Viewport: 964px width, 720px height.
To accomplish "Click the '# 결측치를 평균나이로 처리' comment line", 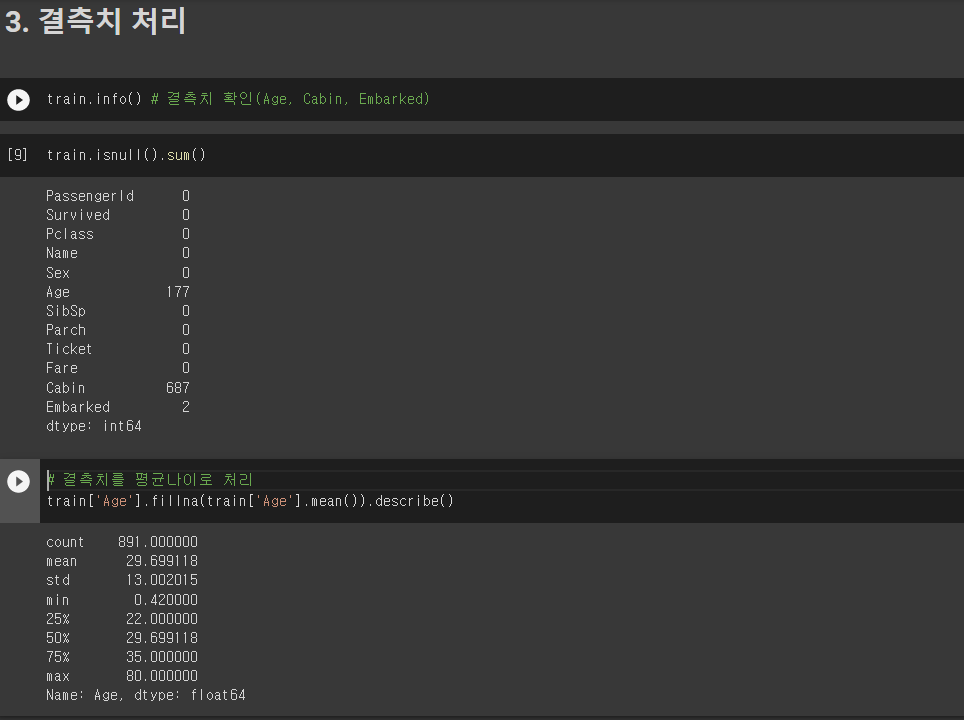I will 150,480.
